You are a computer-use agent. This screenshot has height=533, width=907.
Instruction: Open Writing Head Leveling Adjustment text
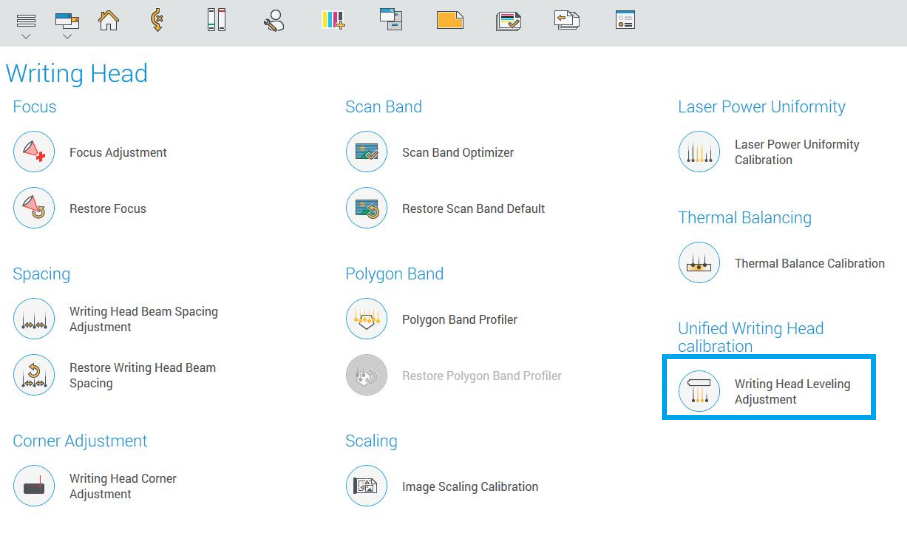pos(792,392)
